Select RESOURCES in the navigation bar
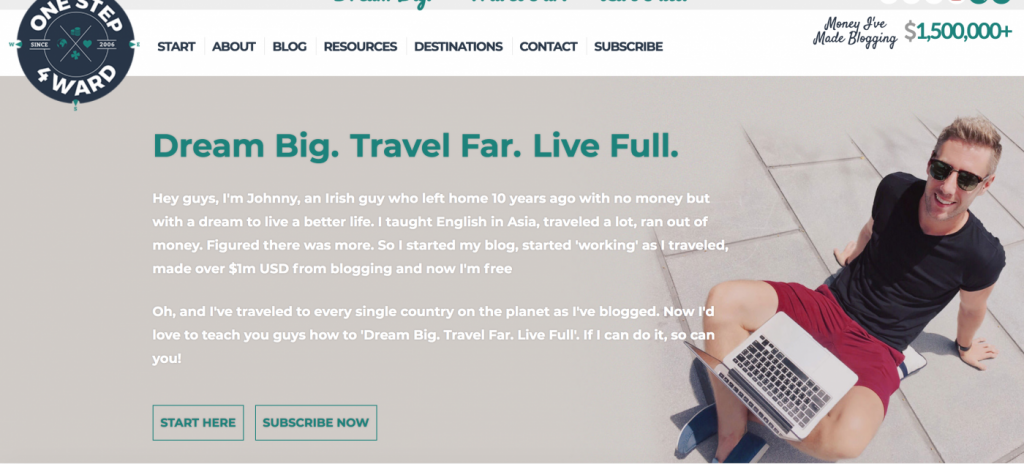The image size is (1024, 464). point(360,46)
